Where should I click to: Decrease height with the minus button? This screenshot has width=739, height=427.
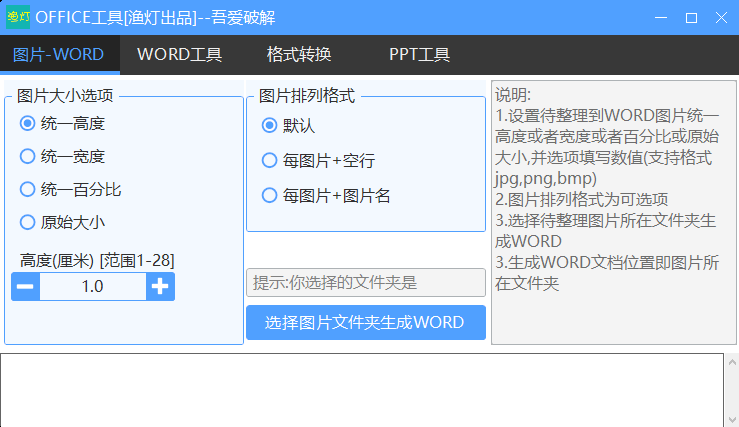tap(25, 287)
